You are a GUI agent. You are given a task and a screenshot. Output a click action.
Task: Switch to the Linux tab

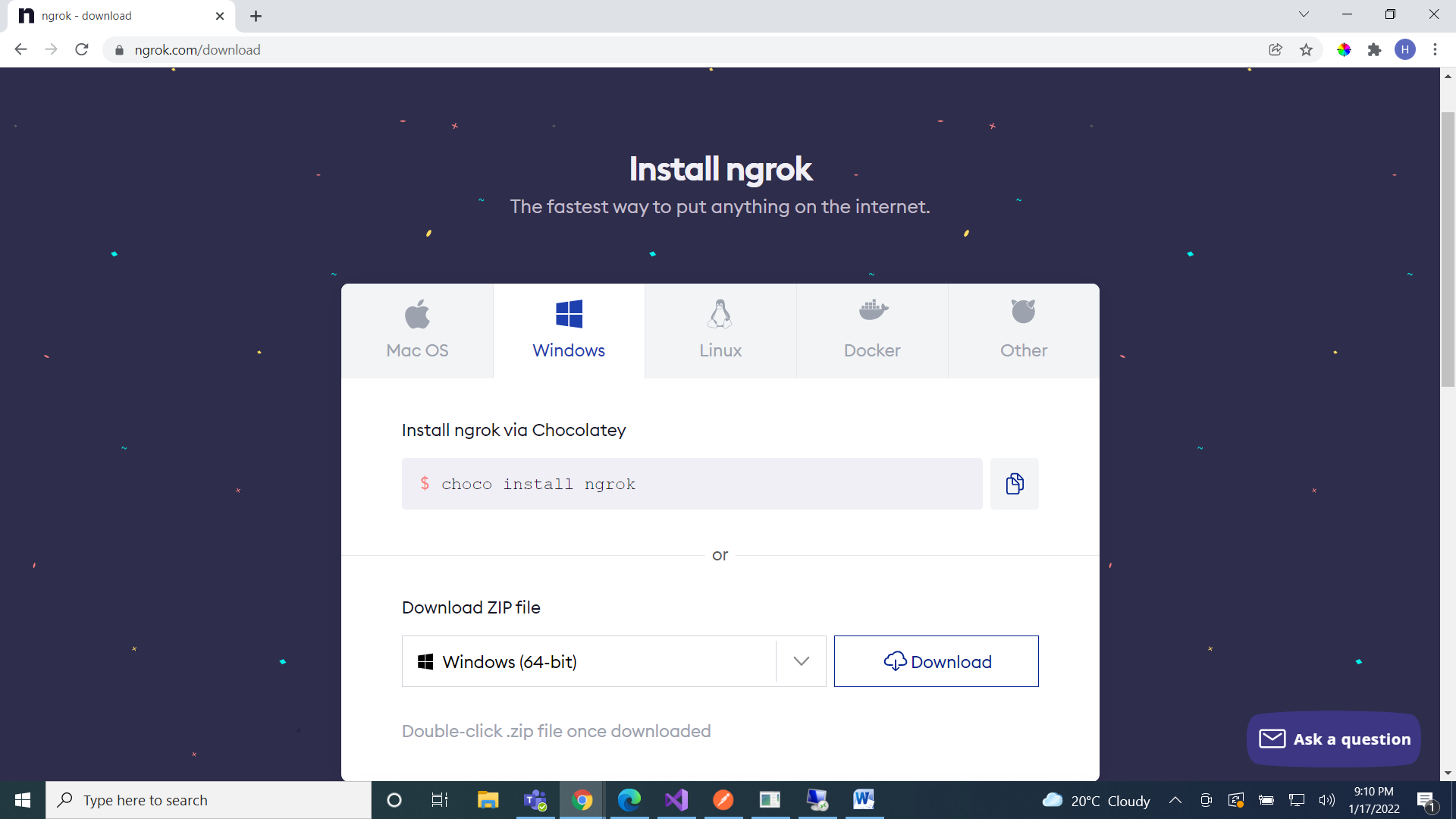tap(720, 331)
